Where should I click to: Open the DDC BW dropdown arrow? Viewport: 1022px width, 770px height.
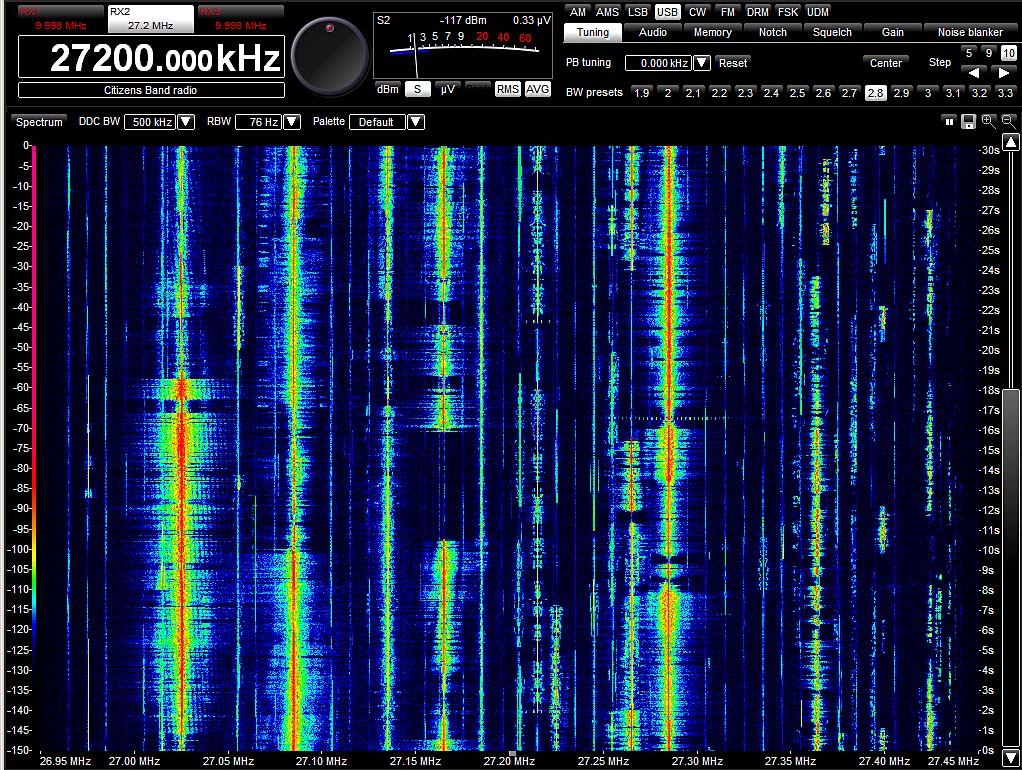coord(186,121)
